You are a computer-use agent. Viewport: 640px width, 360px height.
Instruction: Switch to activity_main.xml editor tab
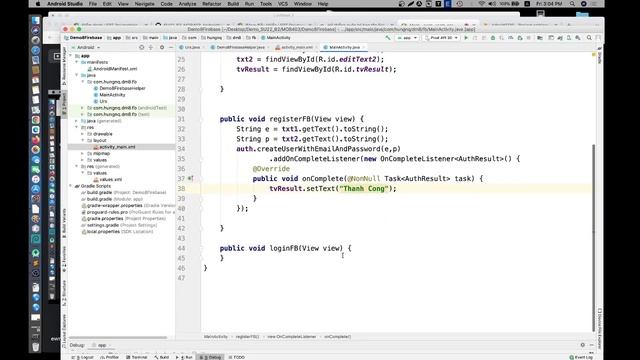(296, 47)
